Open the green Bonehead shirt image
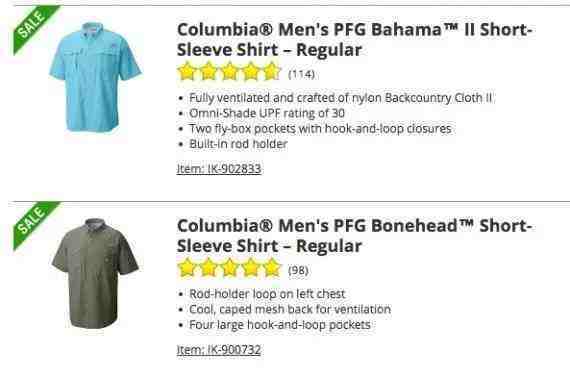Screen dimensions: 570x376 coord(95,273)
